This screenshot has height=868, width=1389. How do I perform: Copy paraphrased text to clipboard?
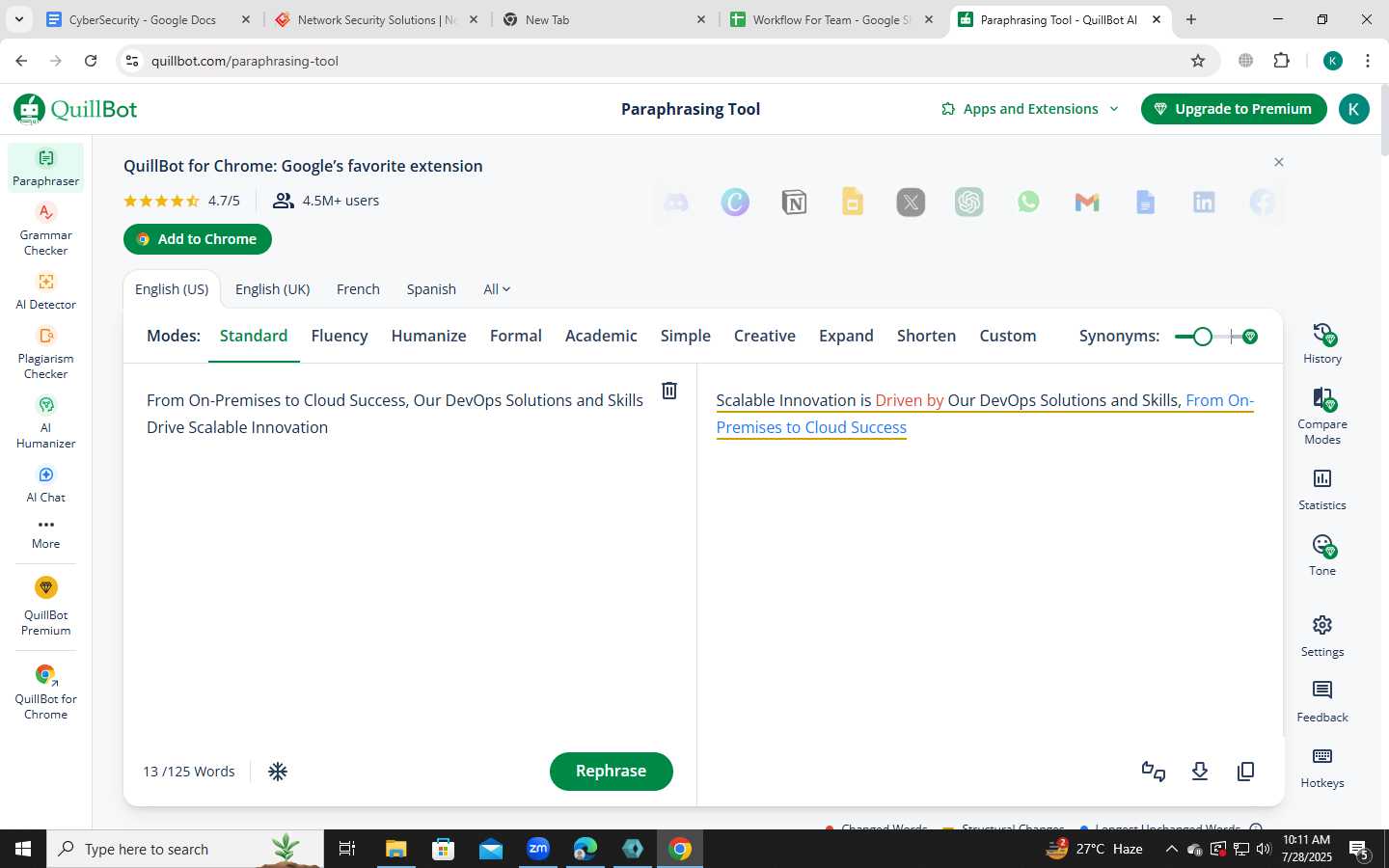[1246, 772]
